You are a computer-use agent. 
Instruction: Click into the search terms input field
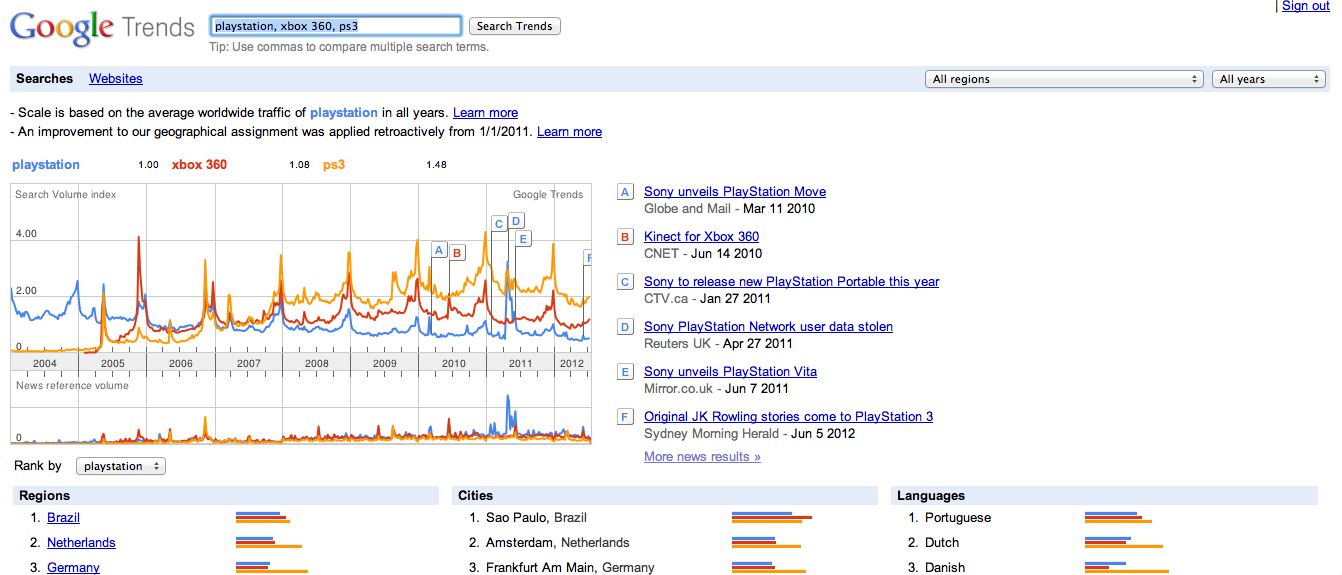[x=335, y=26]
